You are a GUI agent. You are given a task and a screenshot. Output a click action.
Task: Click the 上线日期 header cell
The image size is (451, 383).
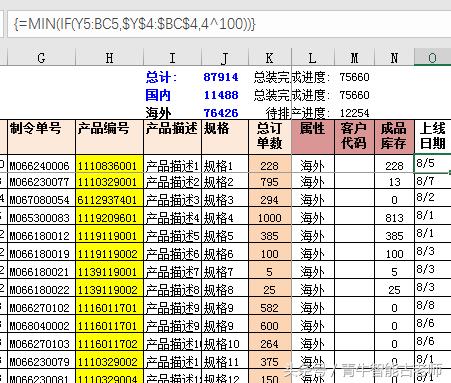(432, 137)
